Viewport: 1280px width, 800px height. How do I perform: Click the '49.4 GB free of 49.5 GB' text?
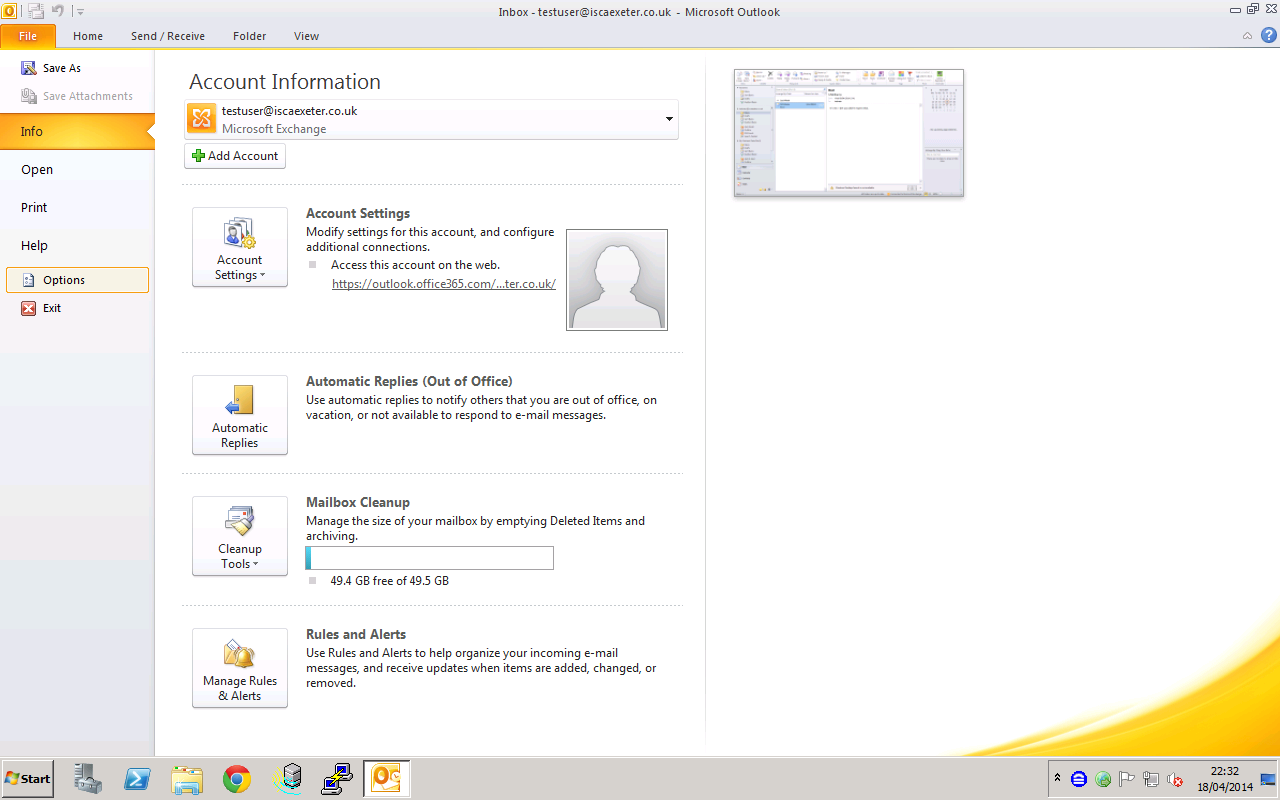coord(389,581)
